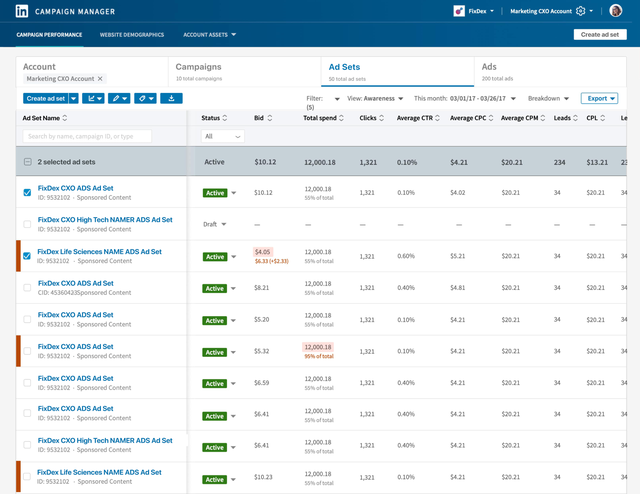Click the Marketing CXO Account header label
Screen dimensions: 640x494
541,11
